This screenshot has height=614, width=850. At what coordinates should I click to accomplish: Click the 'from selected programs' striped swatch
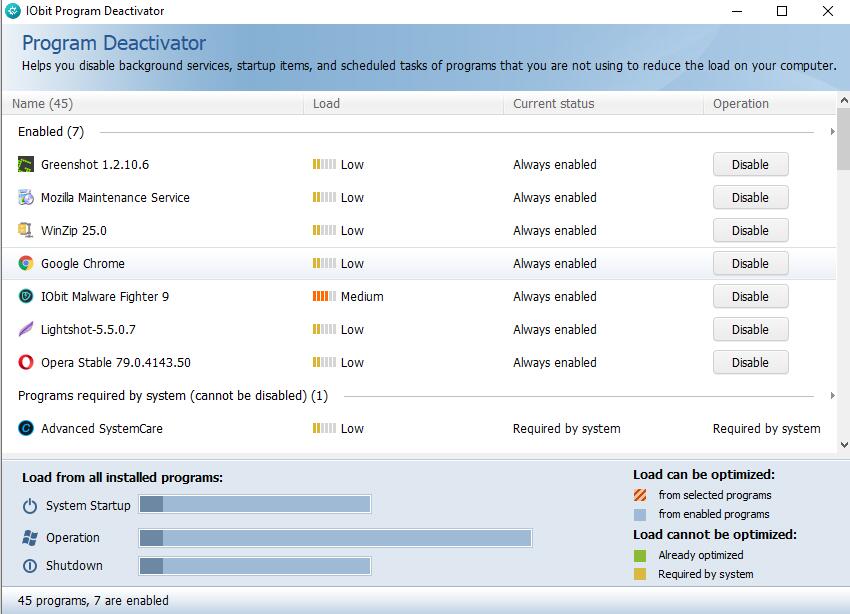(x=640, y=495)
